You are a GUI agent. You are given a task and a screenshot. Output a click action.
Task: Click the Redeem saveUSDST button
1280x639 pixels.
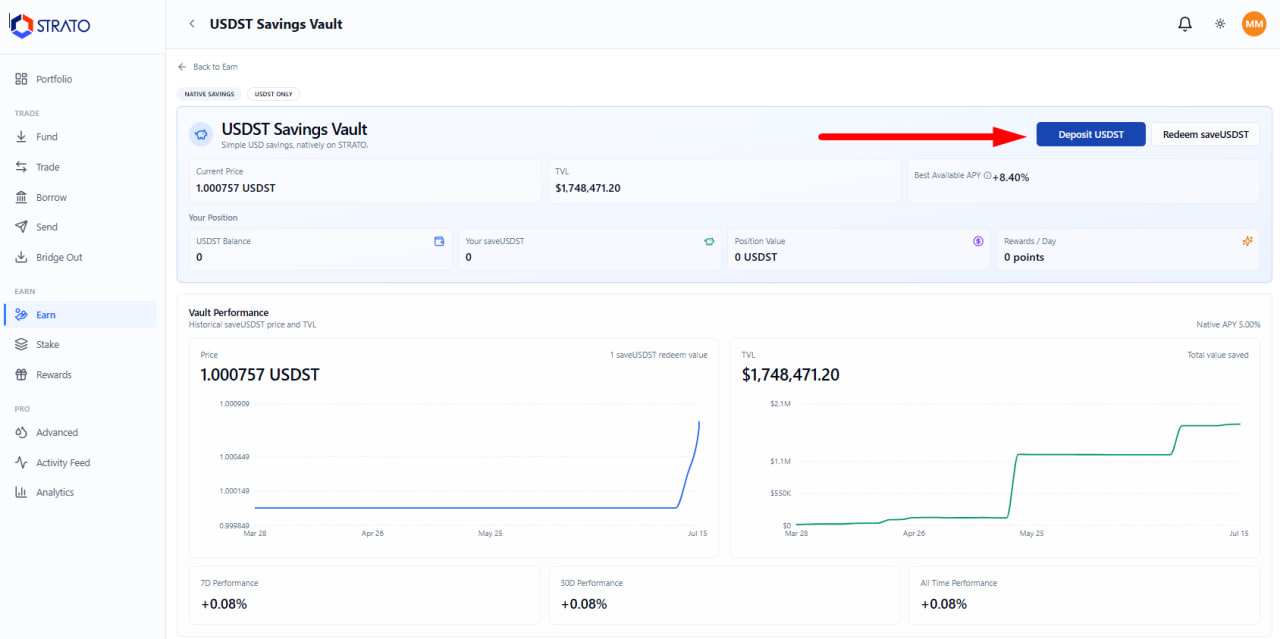click(1205, 134)
